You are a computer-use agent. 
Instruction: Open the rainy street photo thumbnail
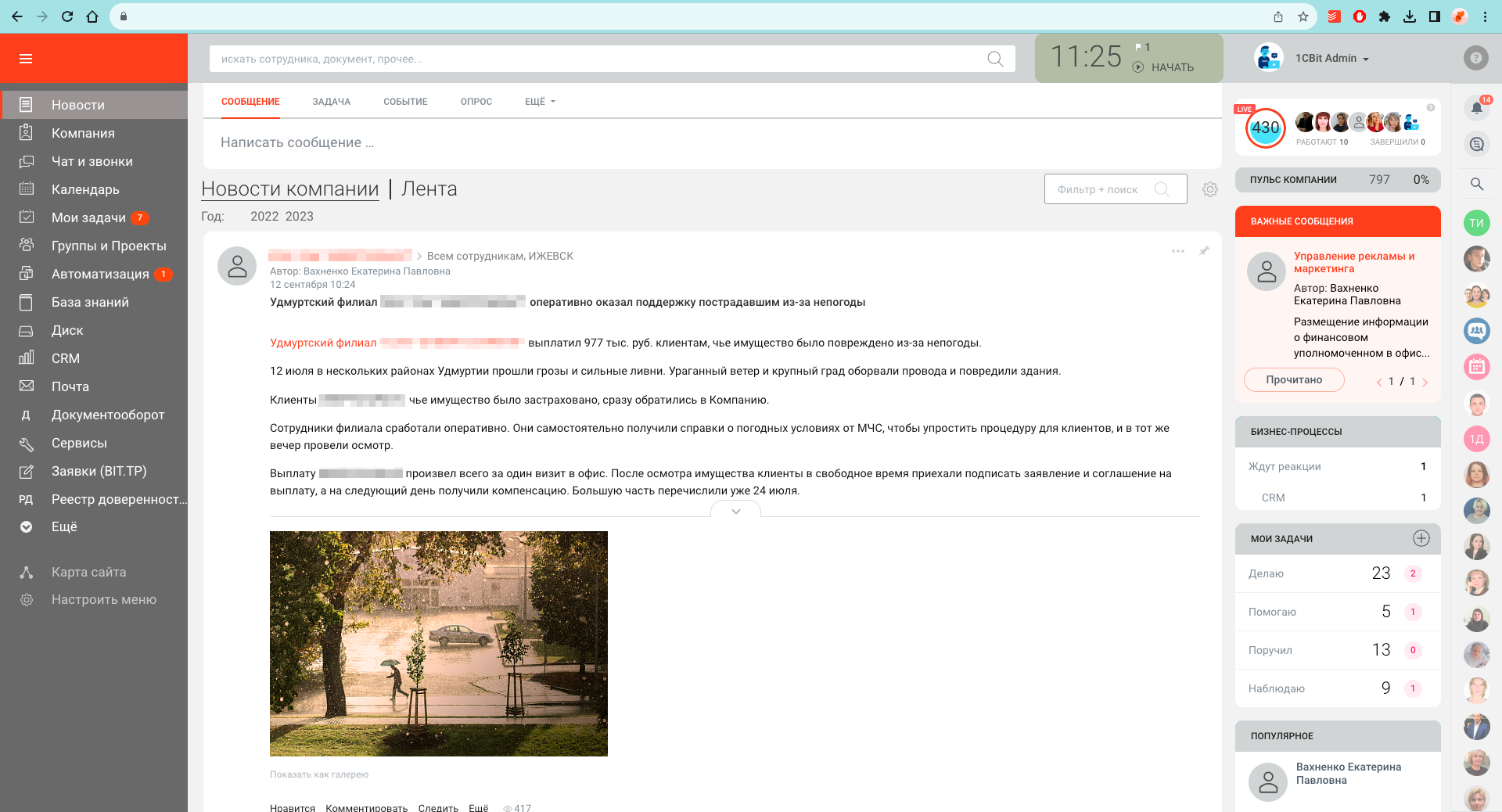439,644
